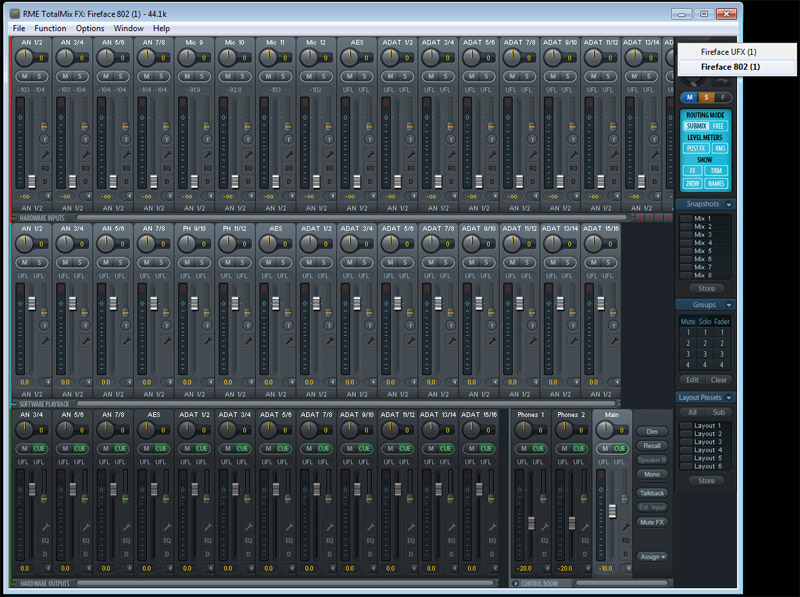Click the Main output volume fader

pyautogui.click(x=613, y=509)
